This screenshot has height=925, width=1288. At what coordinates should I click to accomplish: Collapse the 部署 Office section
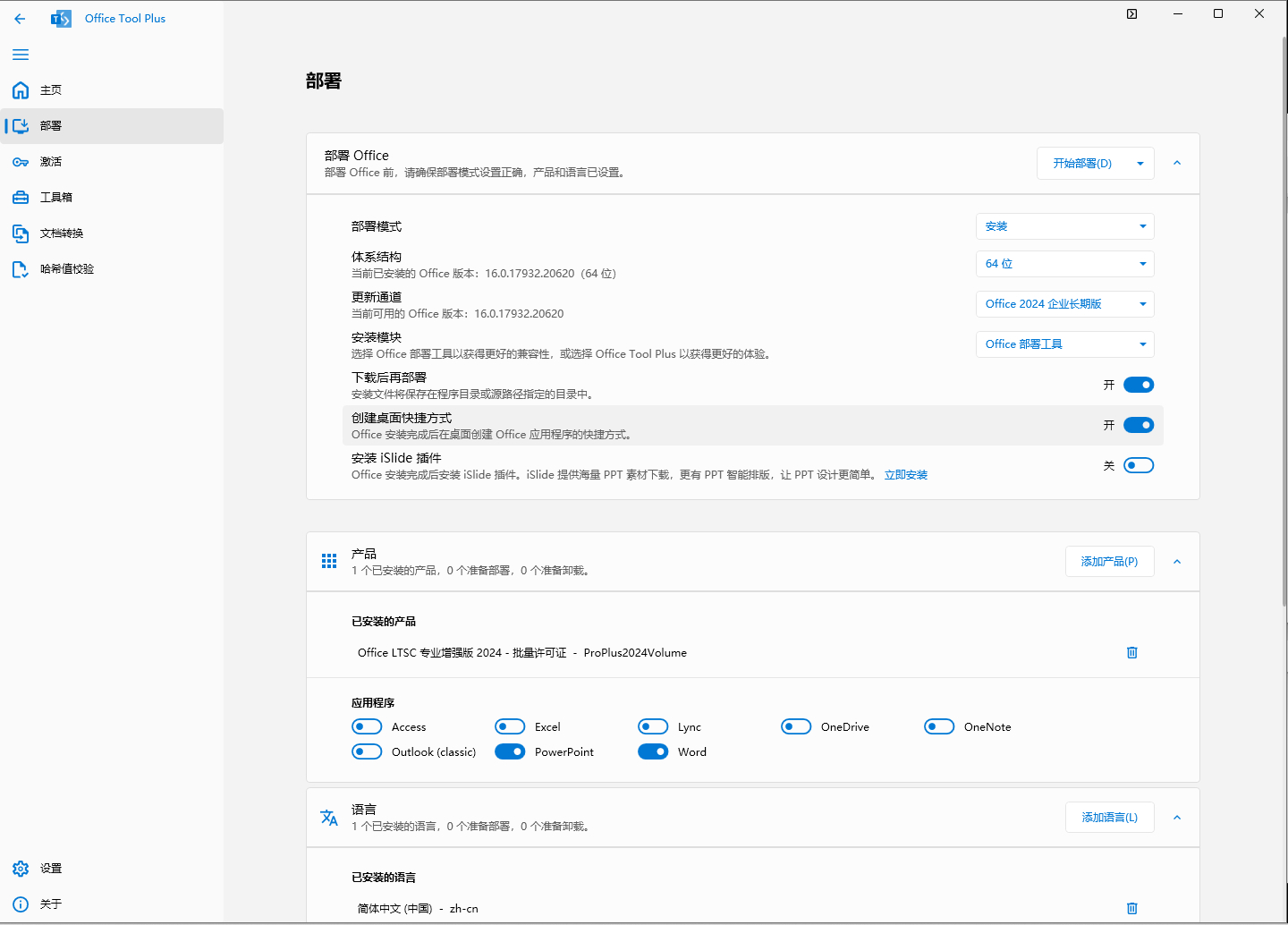tap(1177, 163)
